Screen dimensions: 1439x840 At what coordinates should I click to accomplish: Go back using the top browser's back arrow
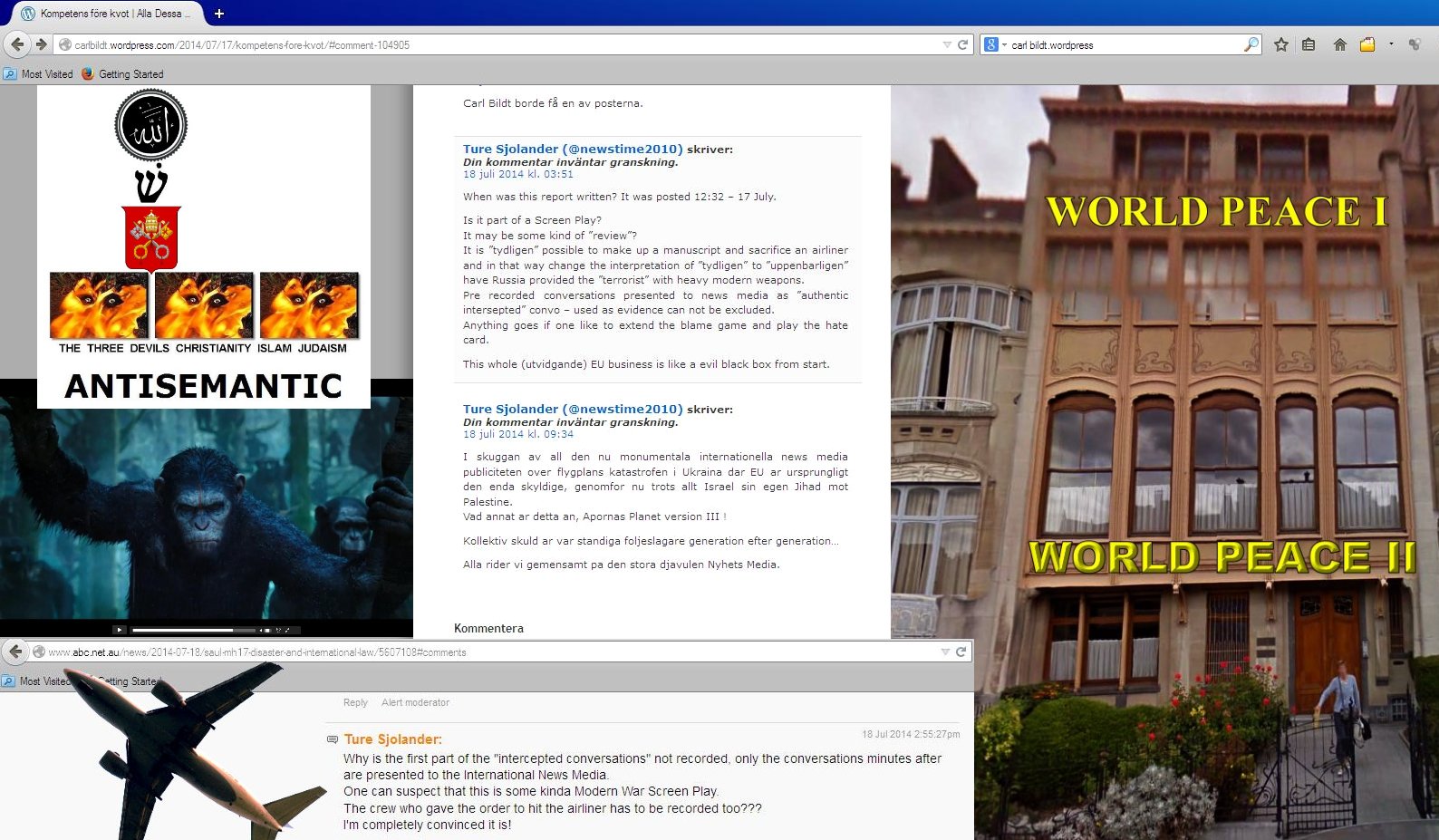(x=16, y=44)
